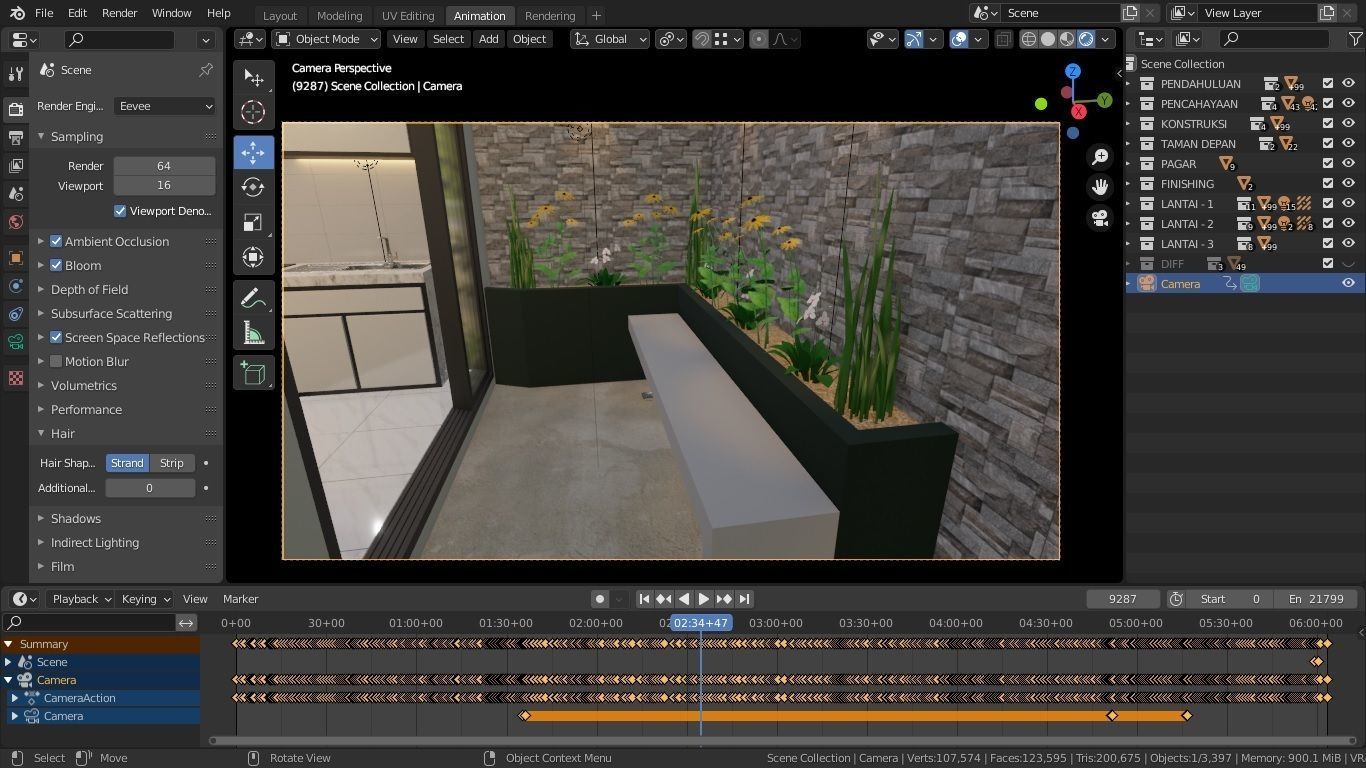Select the Scale tool
The width and height of the screenshot is (1366, 768).
coord(253,222)
